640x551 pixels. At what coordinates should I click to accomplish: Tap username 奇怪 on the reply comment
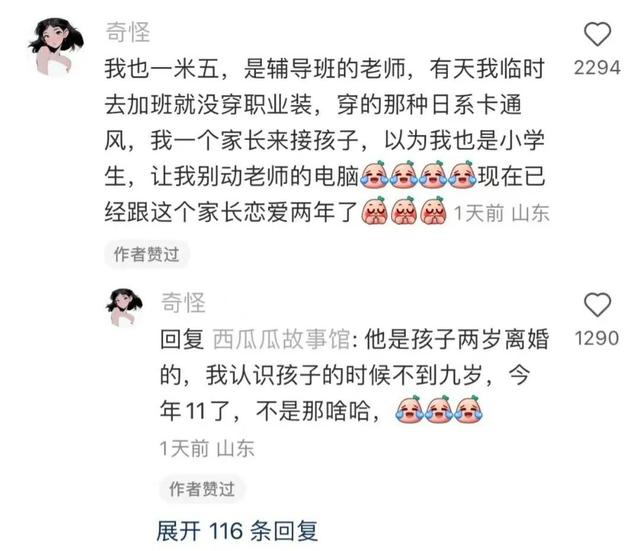click(183, 303)
